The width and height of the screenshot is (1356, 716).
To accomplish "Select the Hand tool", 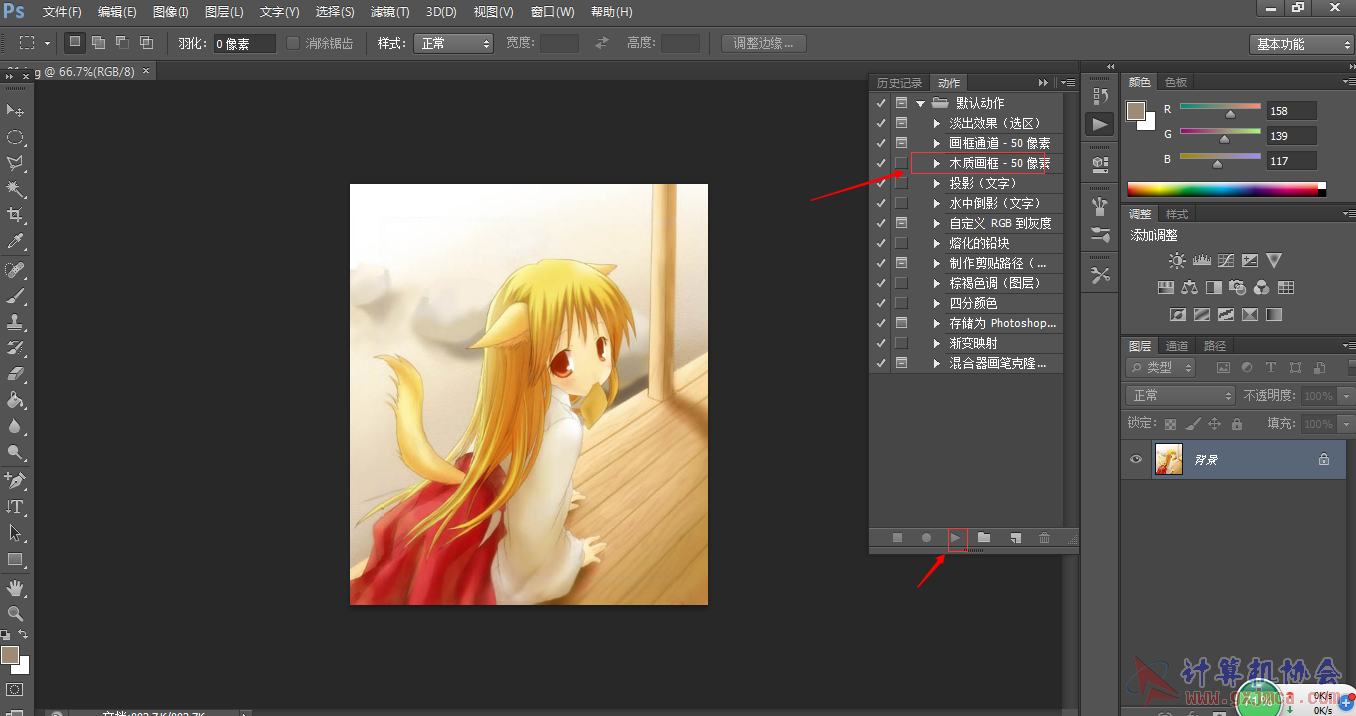I will tap(15, 588).
